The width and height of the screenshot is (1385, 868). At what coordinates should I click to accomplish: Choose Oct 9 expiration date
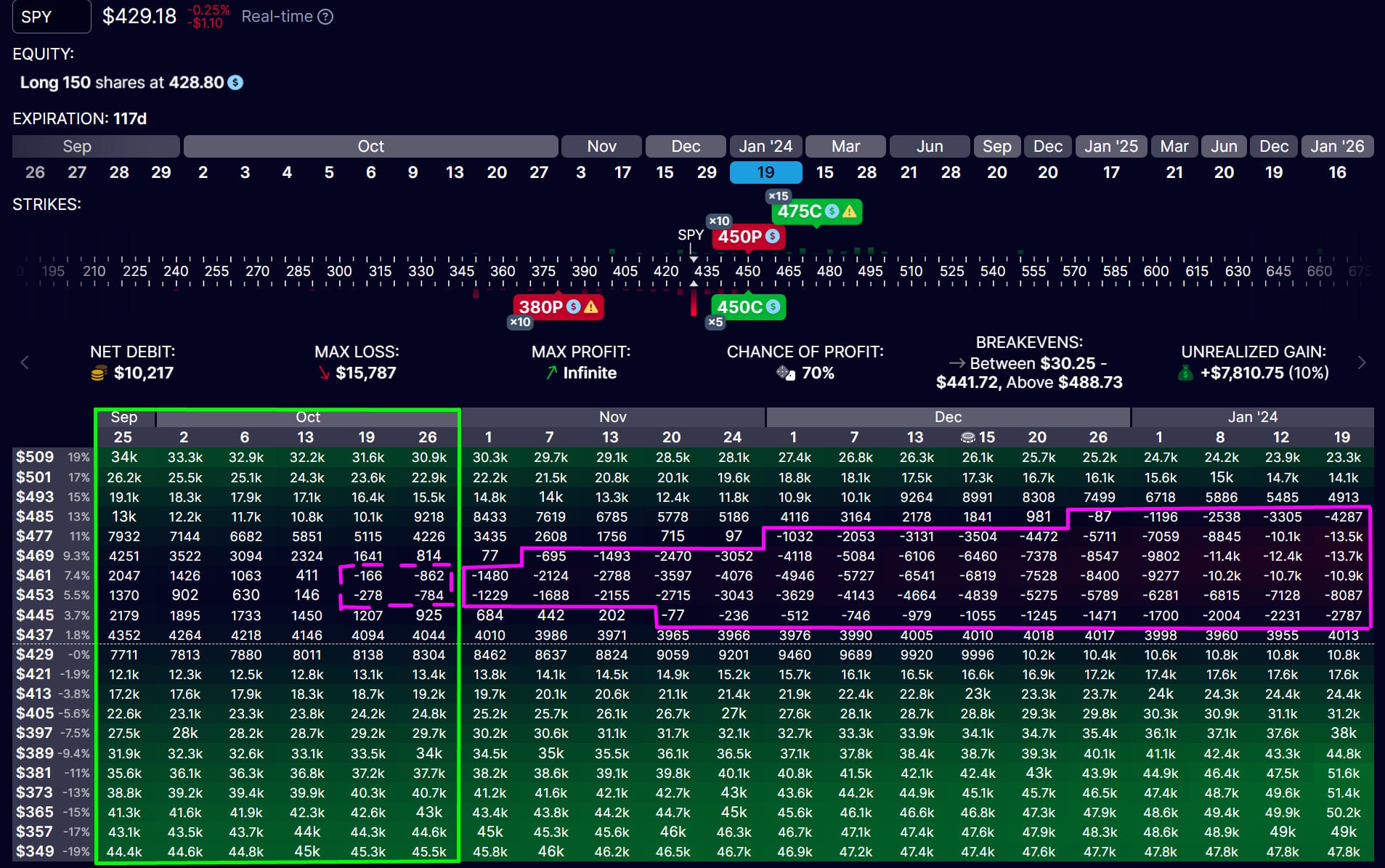413,172
